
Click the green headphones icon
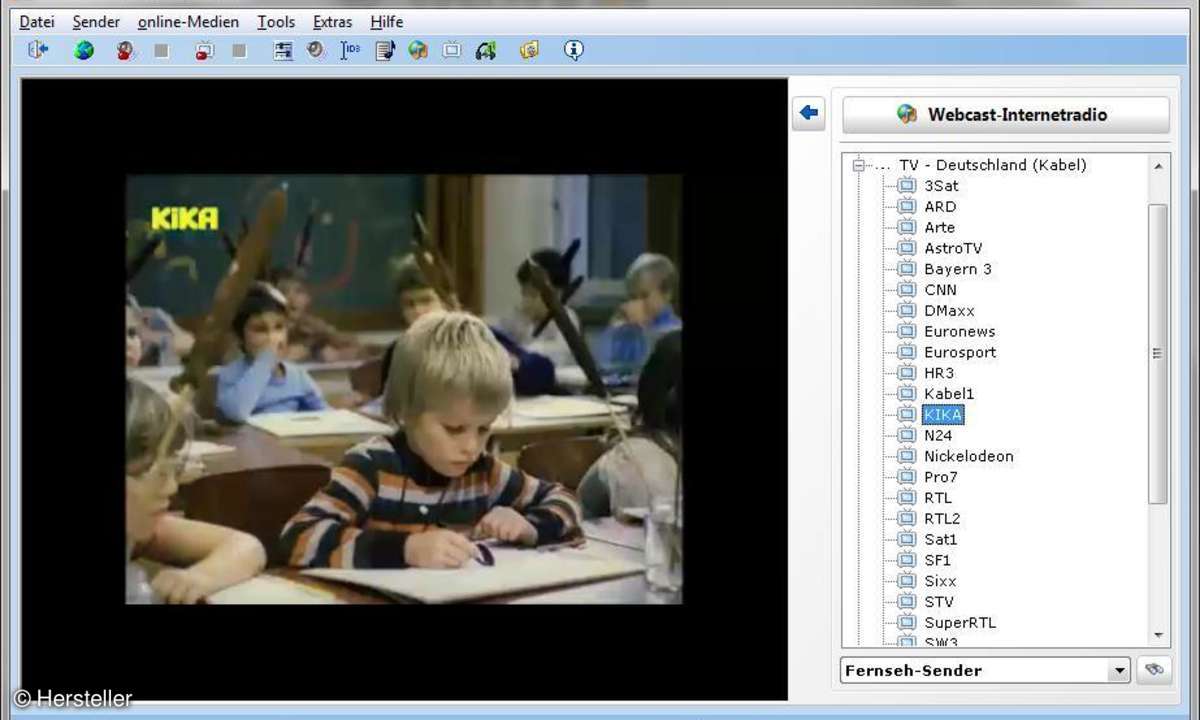tap(486, 50)
